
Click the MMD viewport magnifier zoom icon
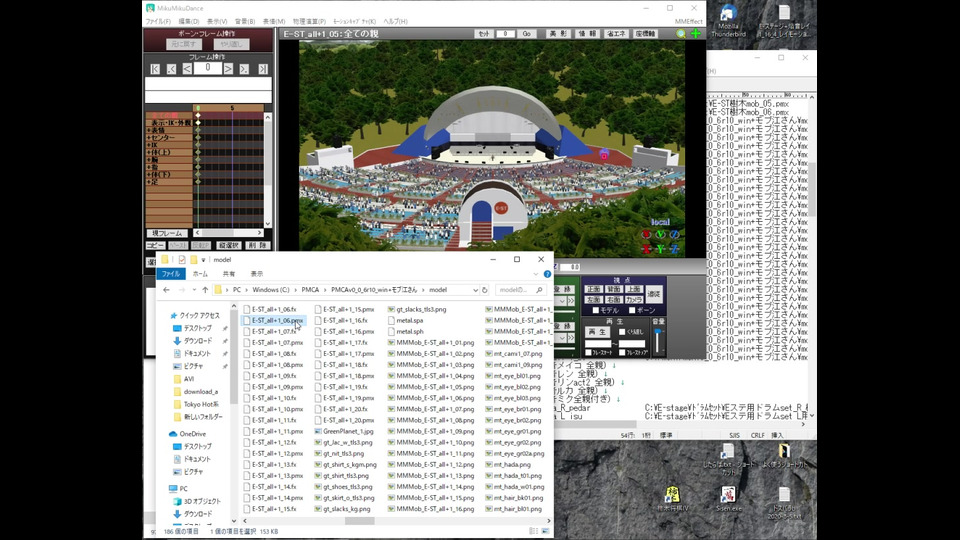coord(681,34)
